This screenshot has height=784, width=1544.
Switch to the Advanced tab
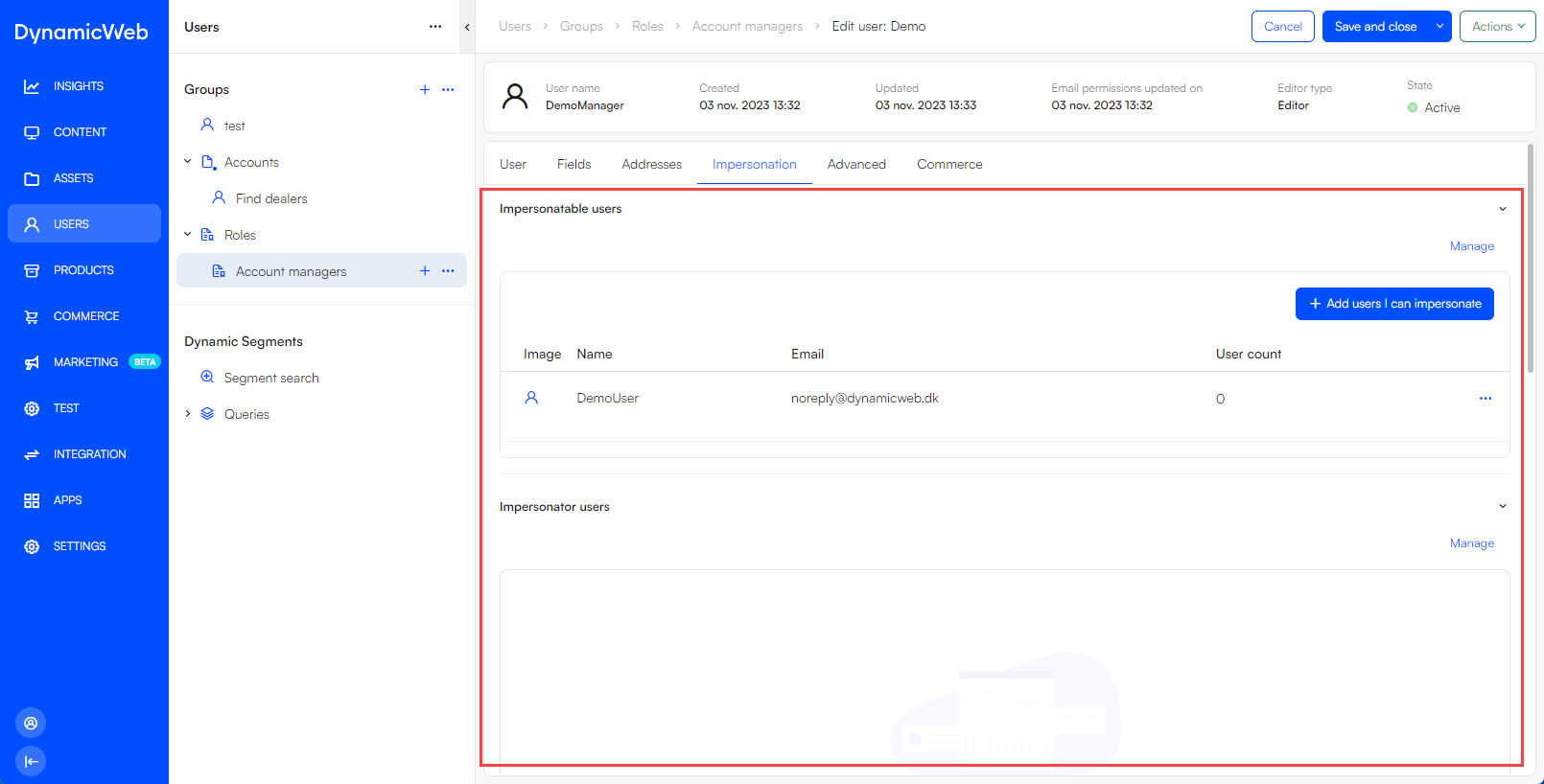point(856,164)
